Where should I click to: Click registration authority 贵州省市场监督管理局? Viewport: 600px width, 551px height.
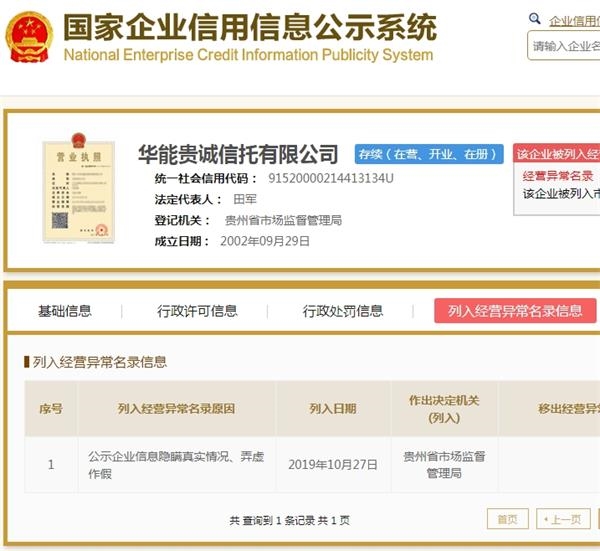pos(283,220)
